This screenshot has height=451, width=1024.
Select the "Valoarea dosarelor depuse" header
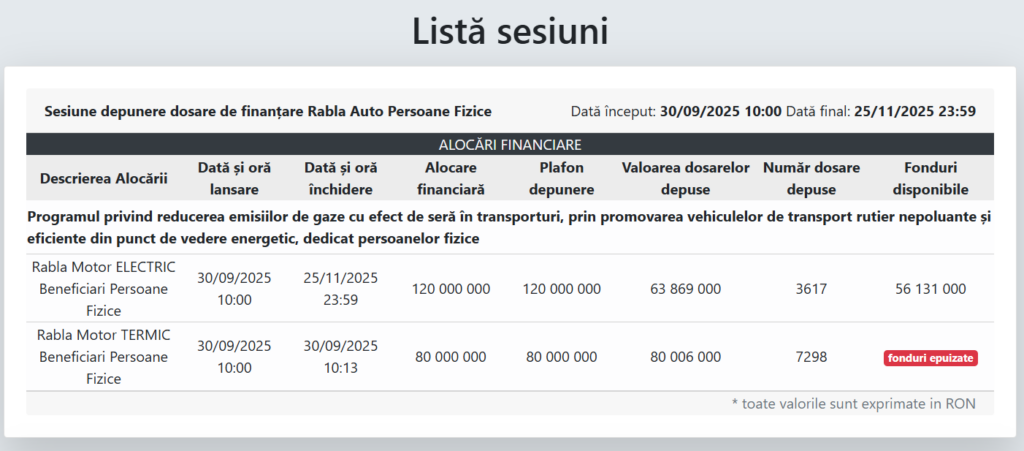click(x=685, y=179)
